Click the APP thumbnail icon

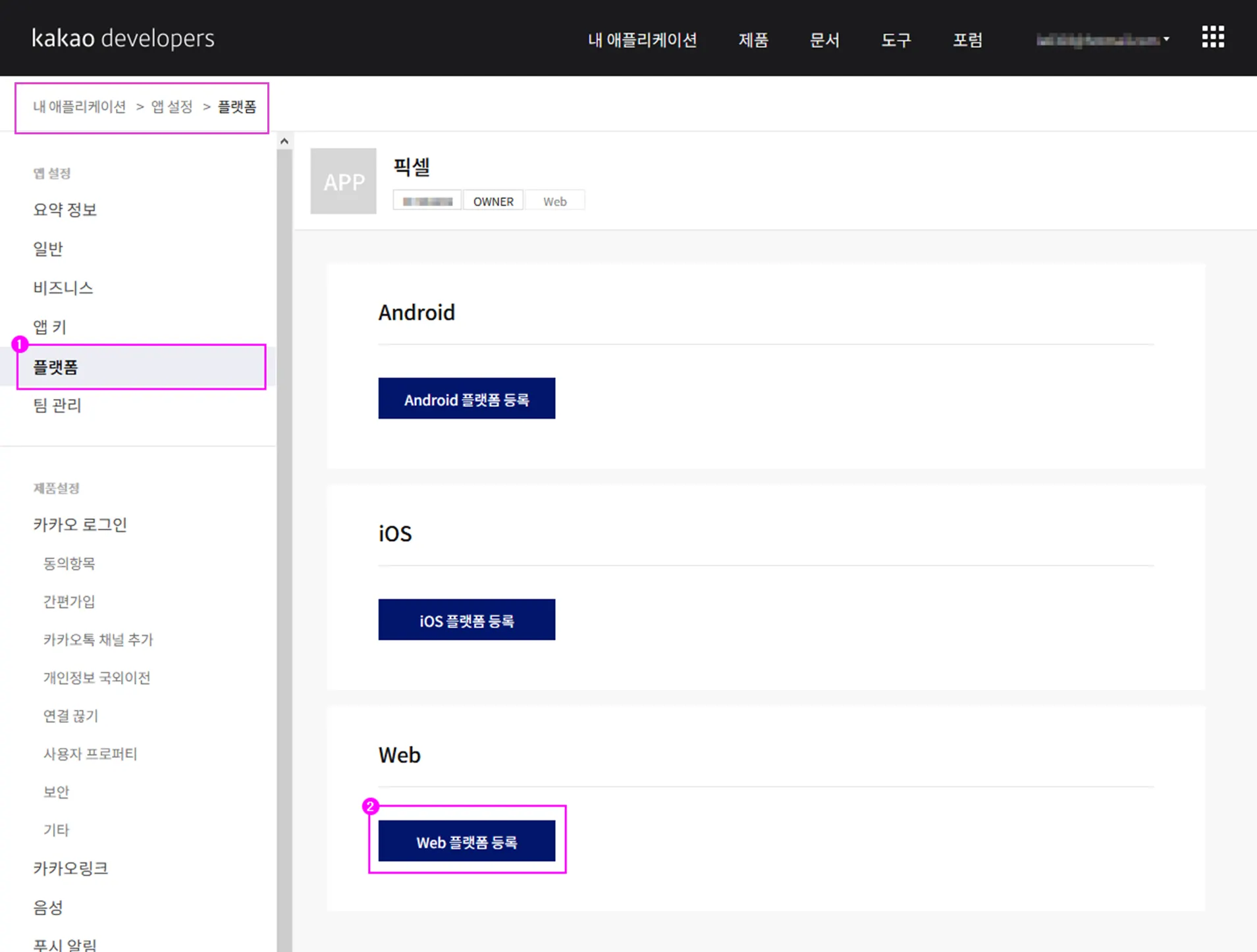click(344, 181)
